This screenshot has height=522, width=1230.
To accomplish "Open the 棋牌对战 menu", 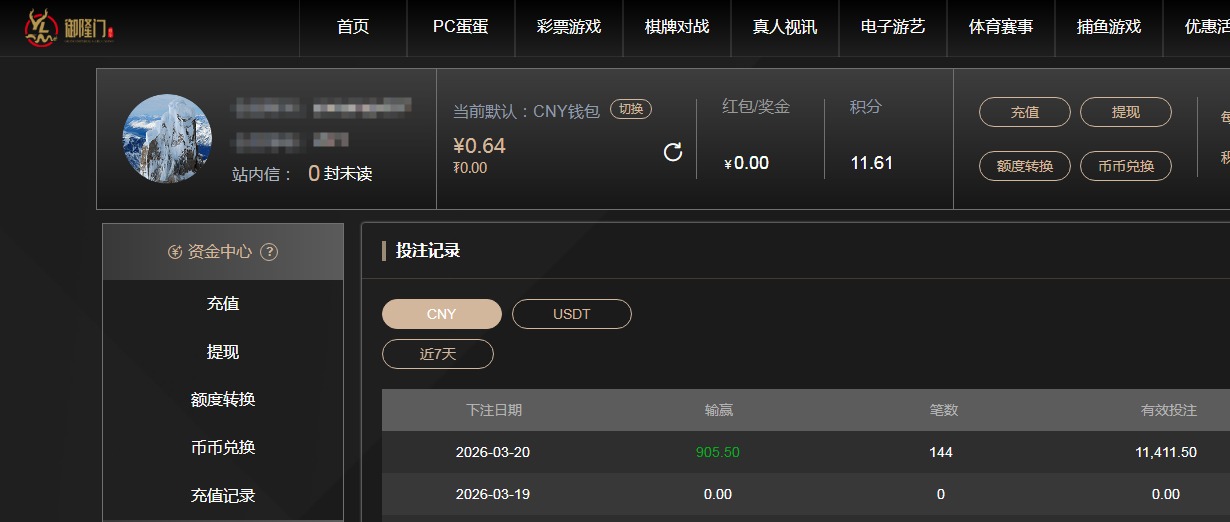I will [677, 27].
